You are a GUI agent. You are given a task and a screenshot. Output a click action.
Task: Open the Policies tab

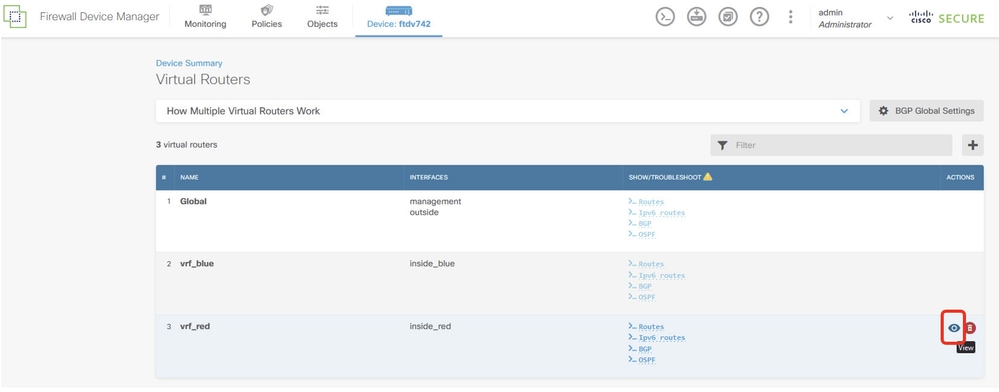click(x=266, y=17)
